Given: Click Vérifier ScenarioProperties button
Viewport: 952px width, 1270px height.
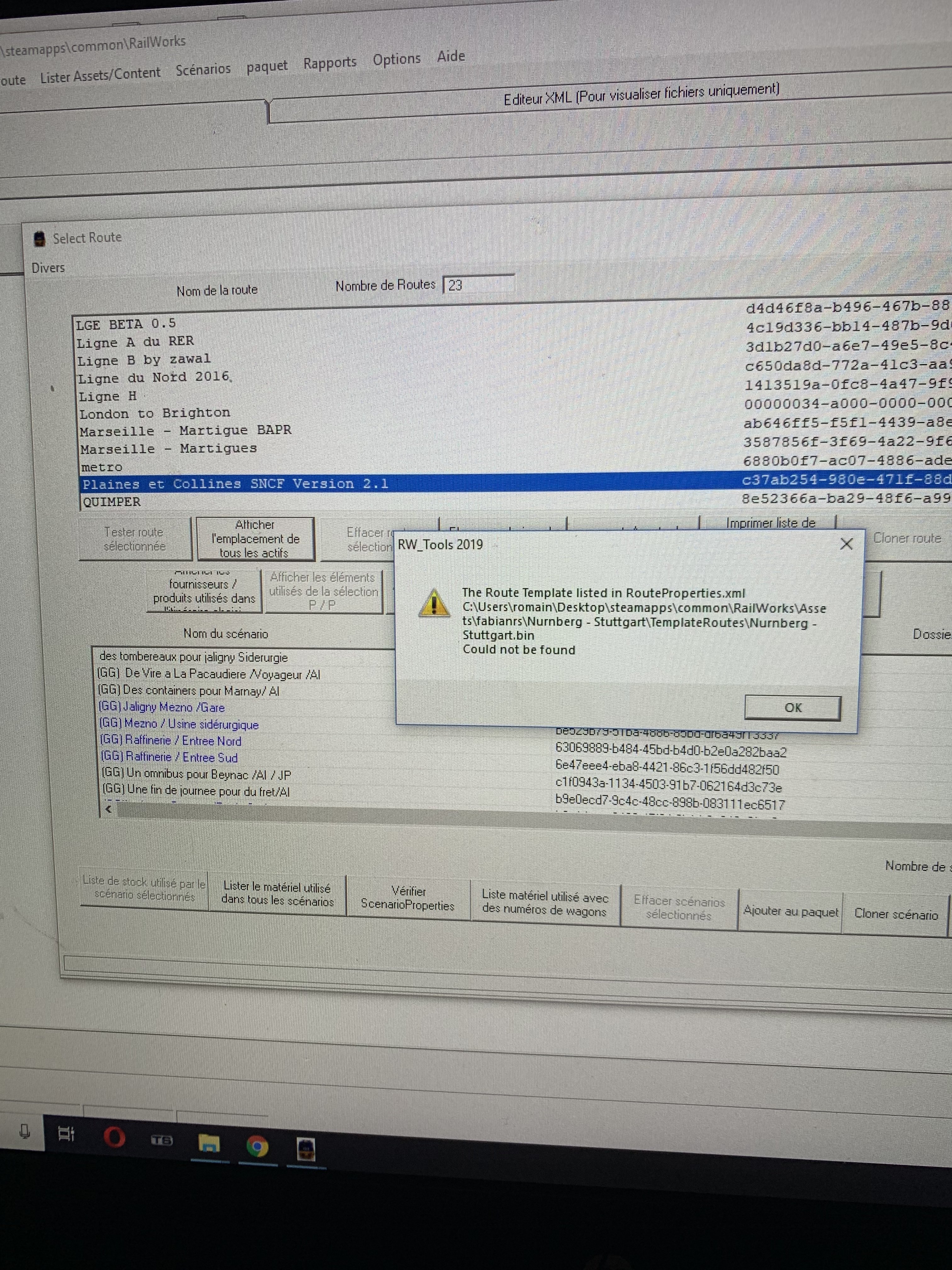Looking at the screenshot, I should click(407, 898).
